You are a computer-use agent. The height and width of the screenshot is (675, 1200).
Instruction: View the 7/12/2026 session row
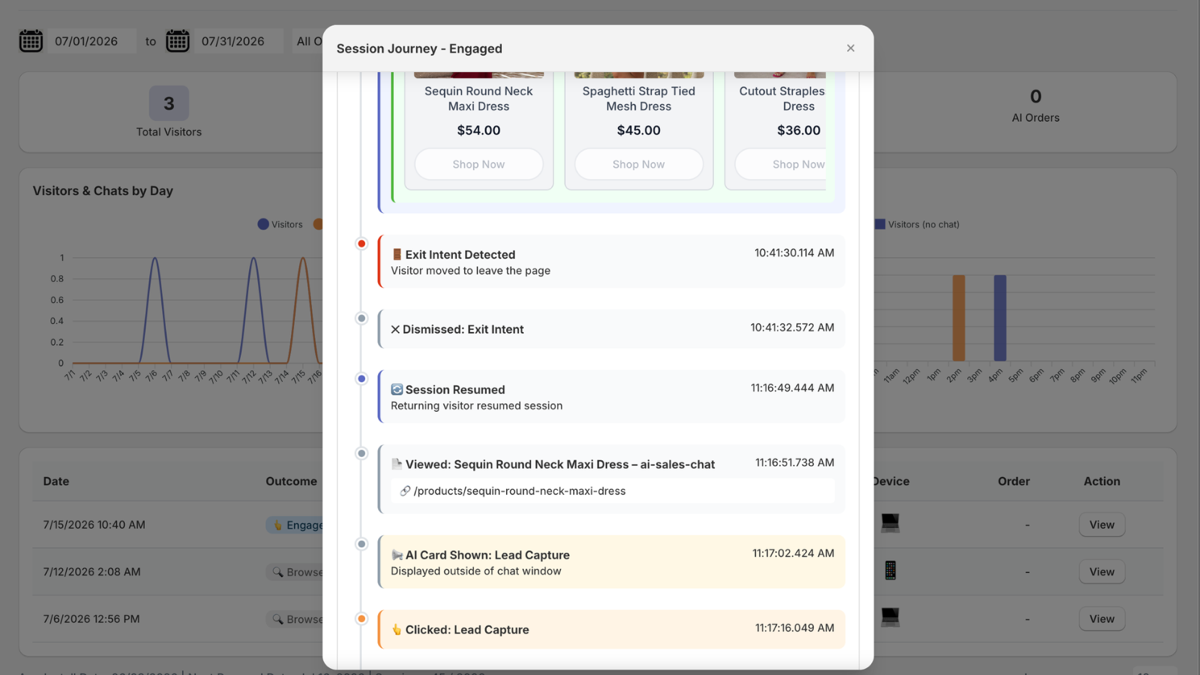[1102, 571]
